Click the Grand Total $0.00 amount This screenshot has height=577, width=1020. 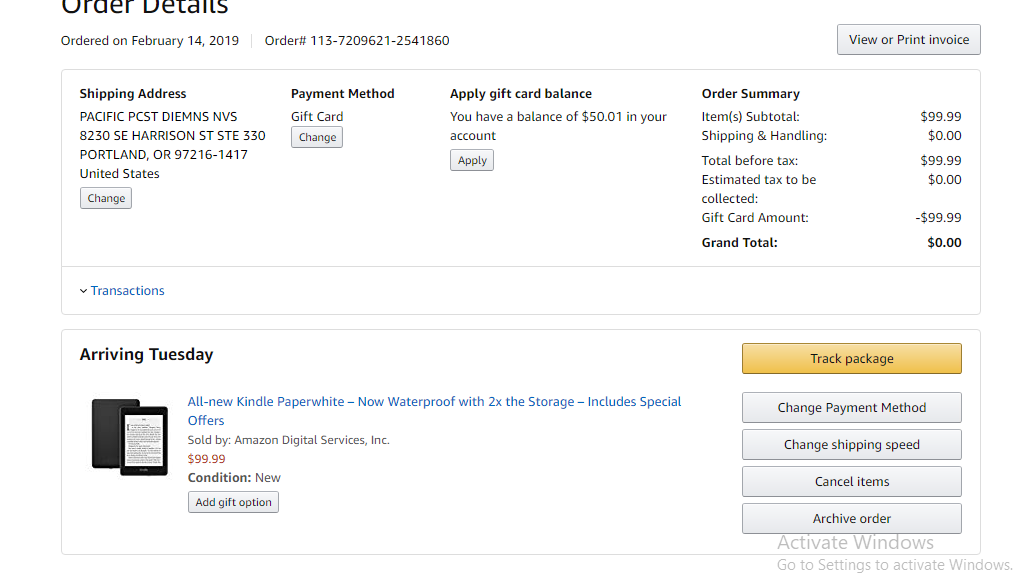(x=944, y=243)
